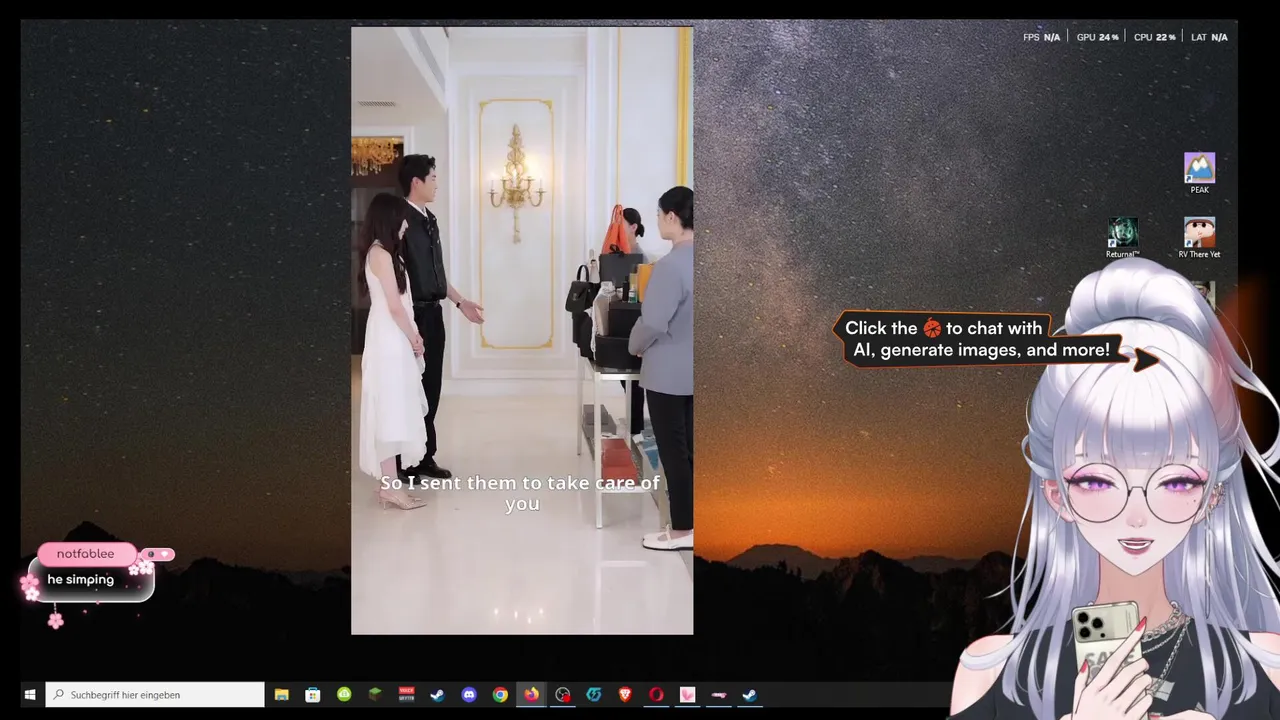The height and width of the screenshot is (720, 1280).
Task: Open the first Steam icon on taskbar
Action: (x=437, y=695)
